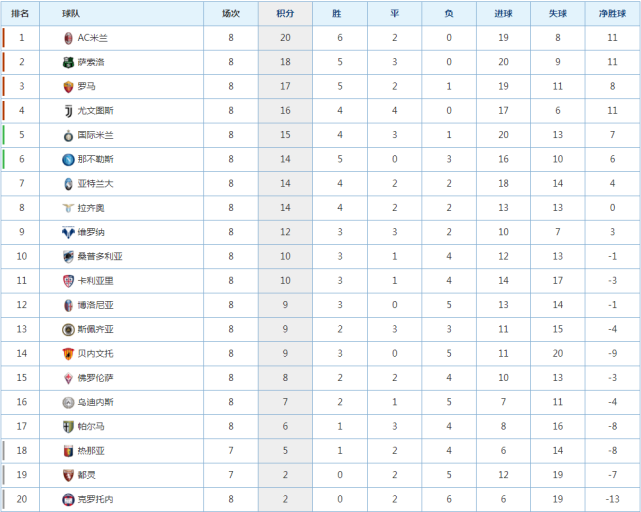
Task: Click the 桑普多利亚 club crest
Action: coord(68,256)
